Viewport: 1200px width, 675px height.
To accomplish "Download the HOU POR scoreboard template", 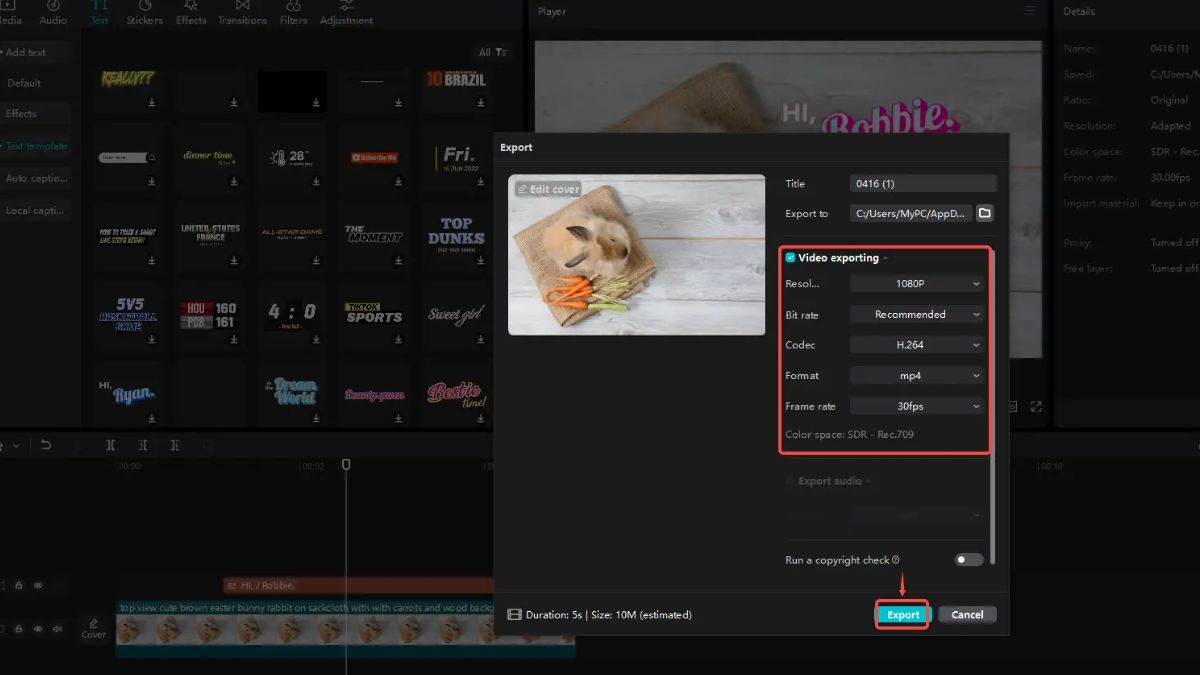I will pyautogui.click(x=234, y=339).
